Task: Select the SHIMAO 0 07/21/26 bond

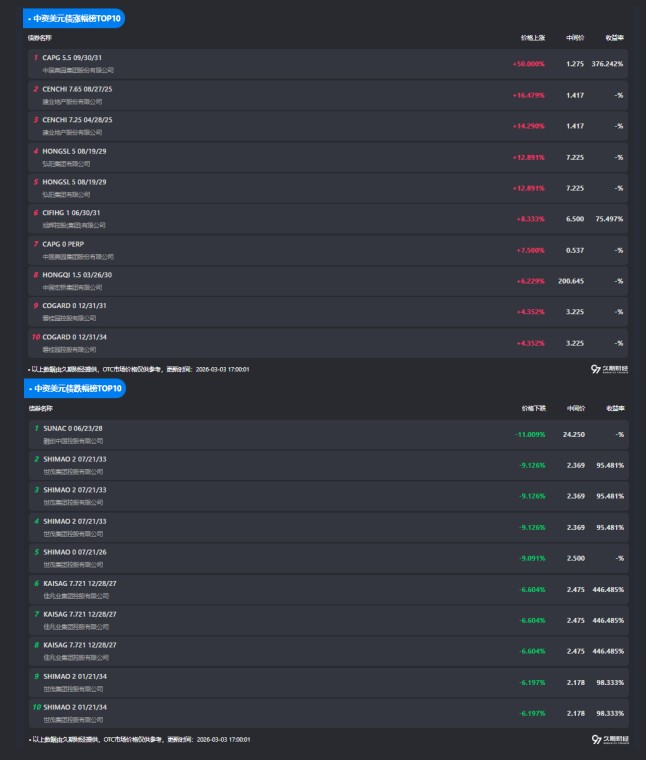Action: 74,552
